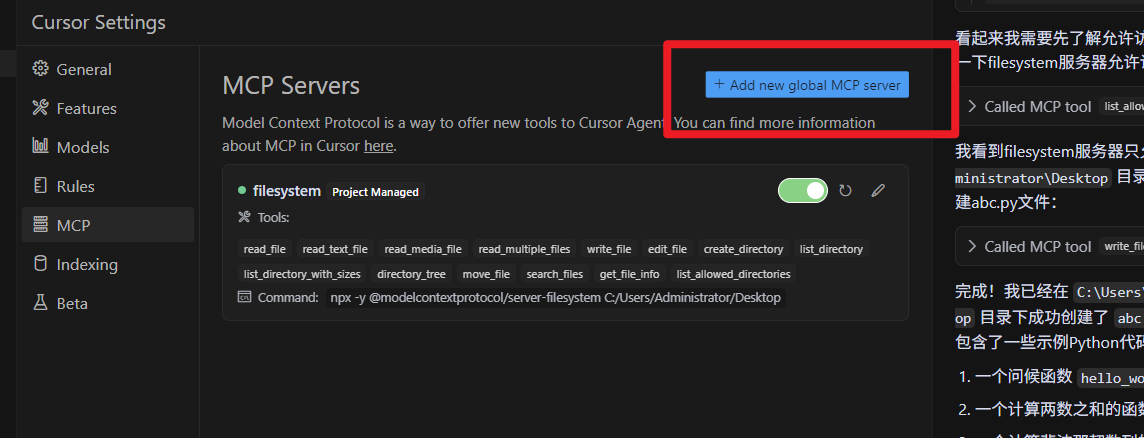Click the General gear icon

tap(40, 69)
